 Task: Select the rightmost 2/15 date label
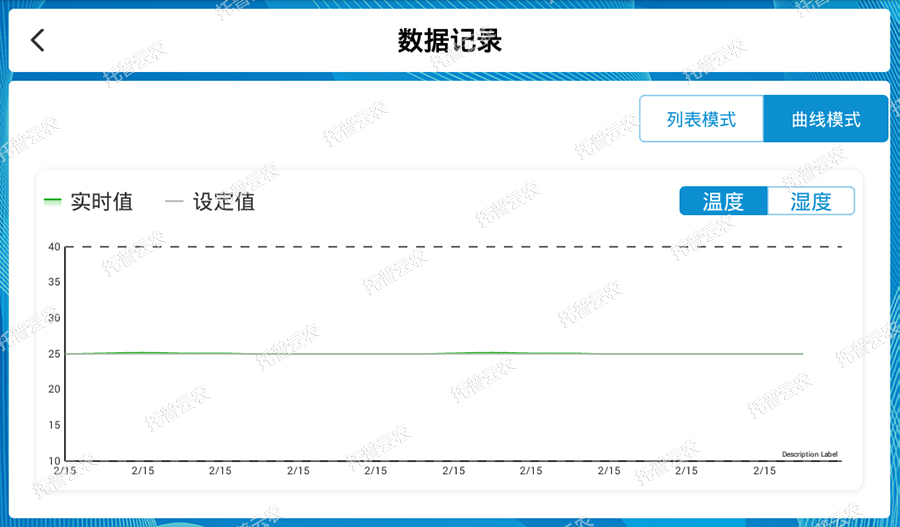(x=764, y=471)
